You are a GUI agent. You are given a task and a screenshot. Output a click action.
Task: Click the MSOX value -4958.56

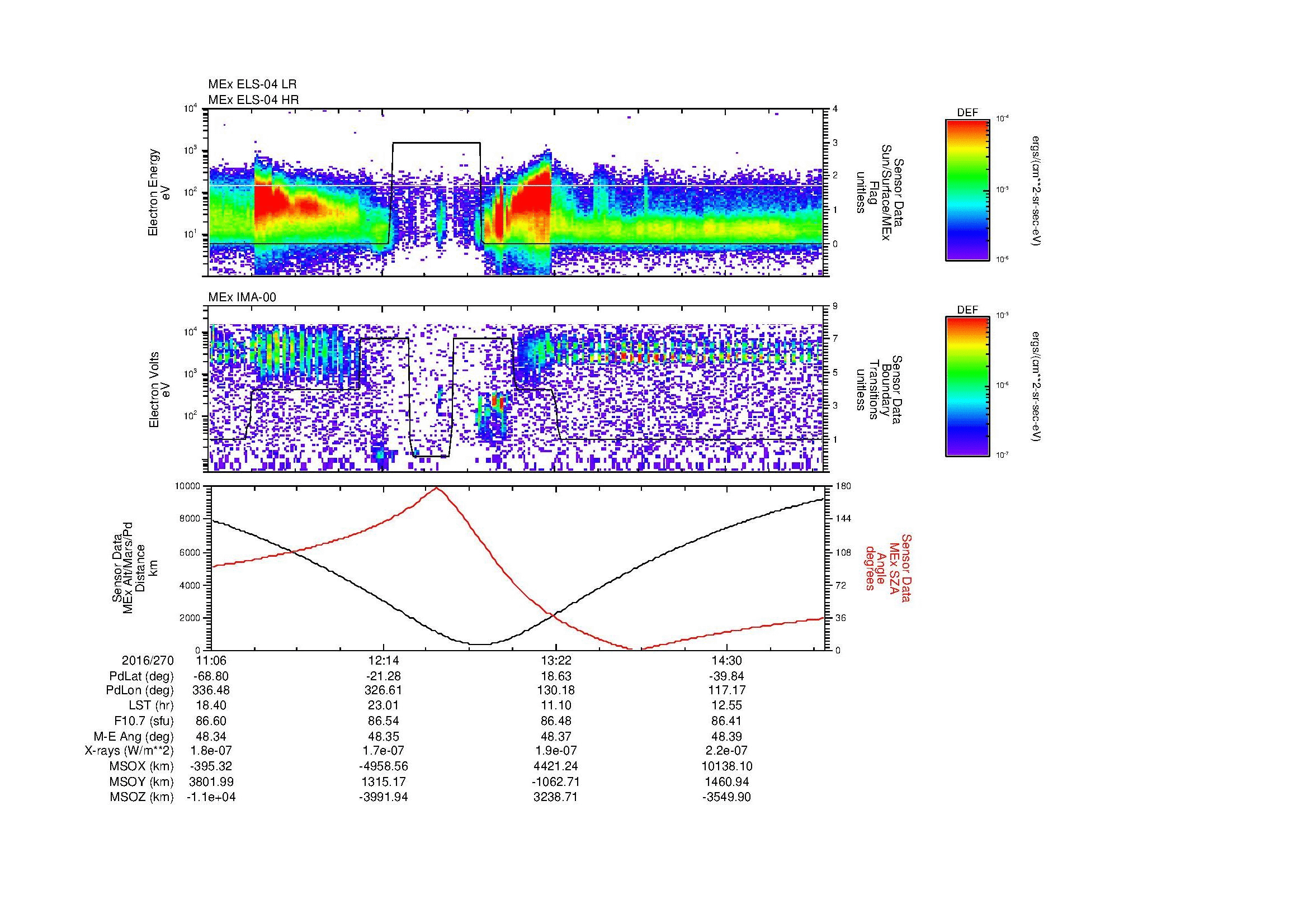(x=384, y=766)
